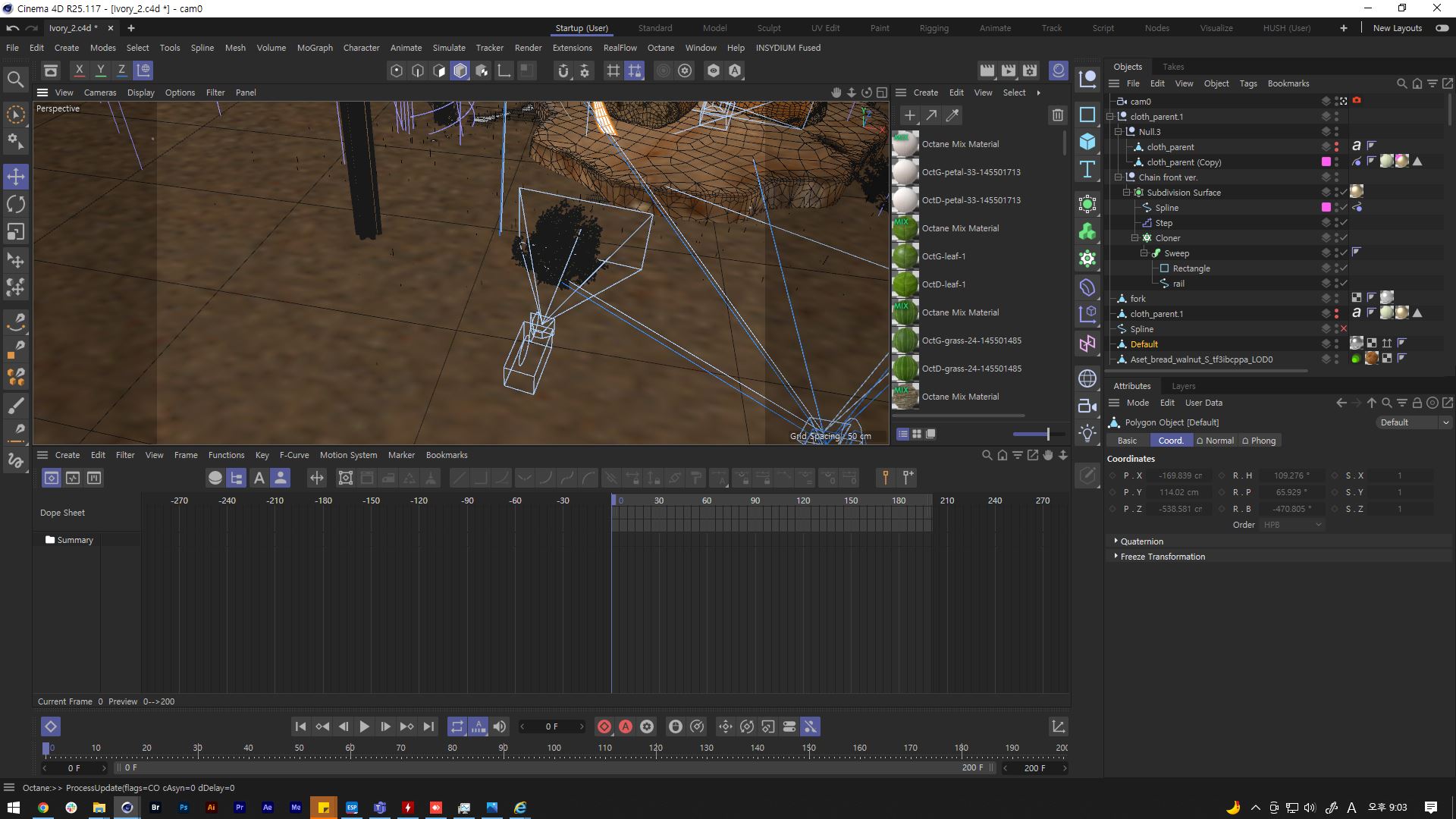Click the Autokeying button in transport bar

[x=626, y=726]
